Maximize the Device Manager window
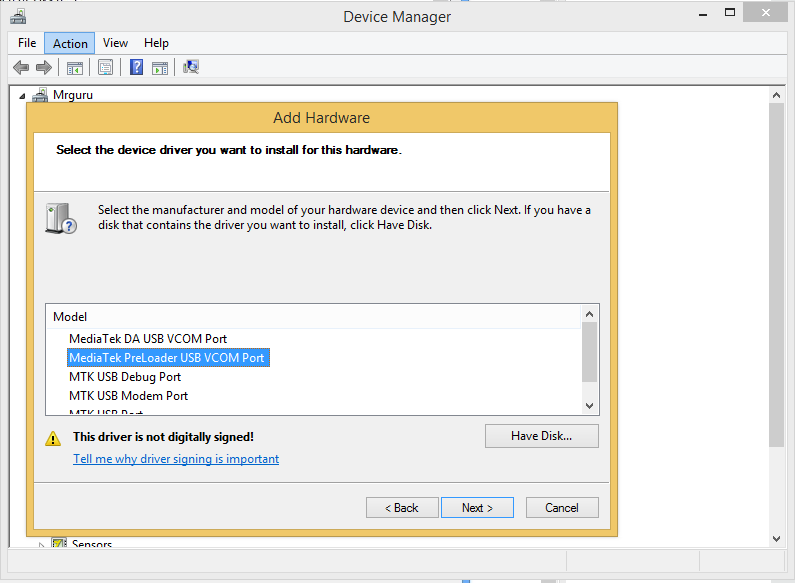Screen dimensions: 795x583 click(x=730, y=13)
